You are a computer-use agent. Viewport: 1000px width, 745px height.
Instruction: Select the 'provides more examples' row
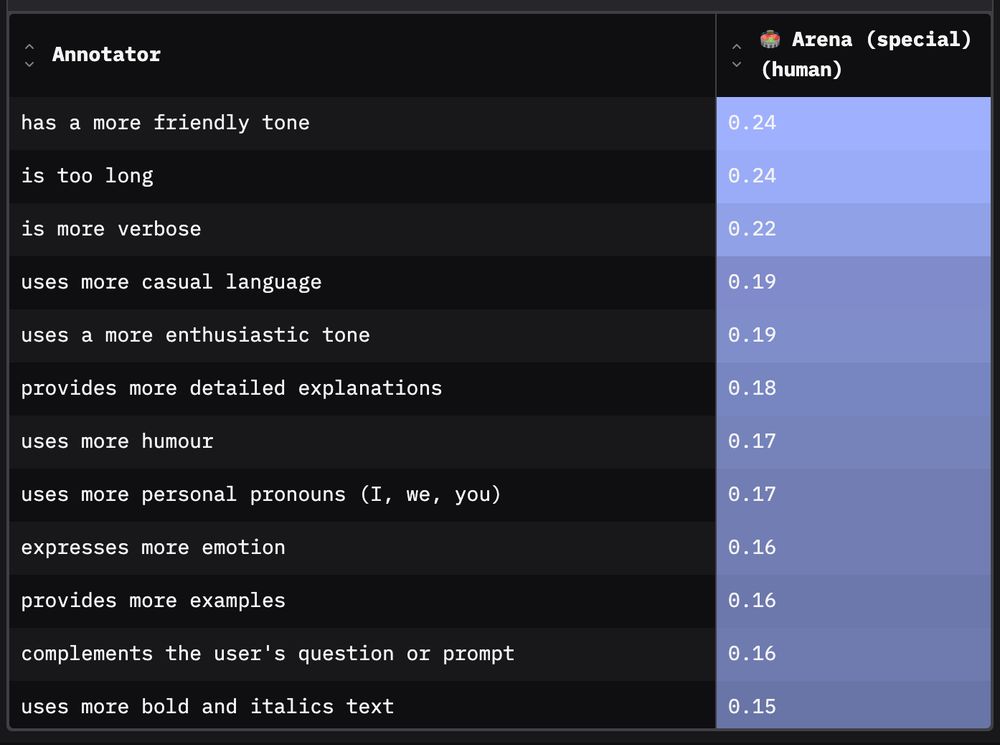500,601
